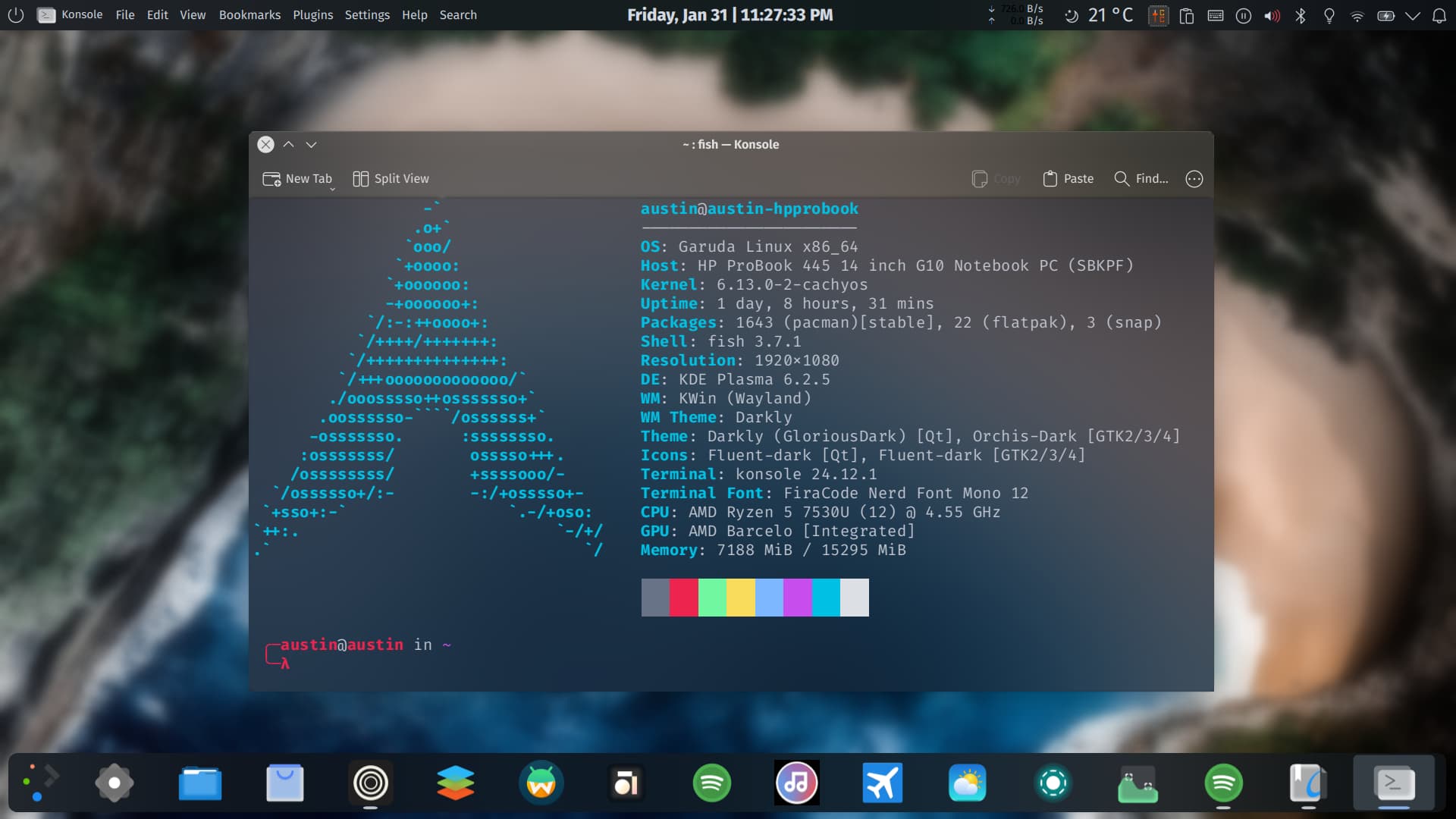
Task: Open the weather app icon in dock
Action: coord(967,783)
